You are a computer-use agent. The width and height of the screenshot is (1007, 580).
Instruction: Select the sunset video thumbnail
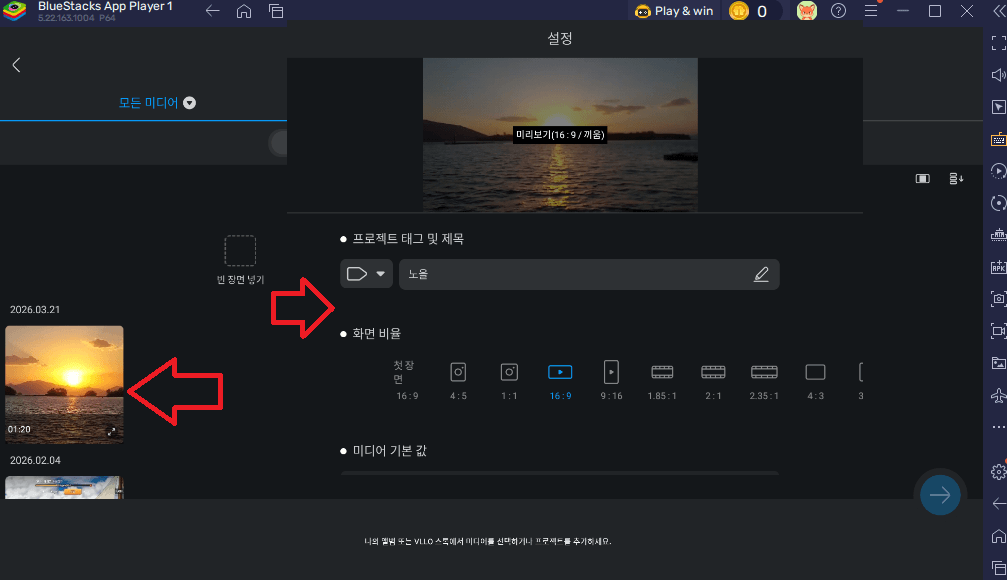[64, 385]
